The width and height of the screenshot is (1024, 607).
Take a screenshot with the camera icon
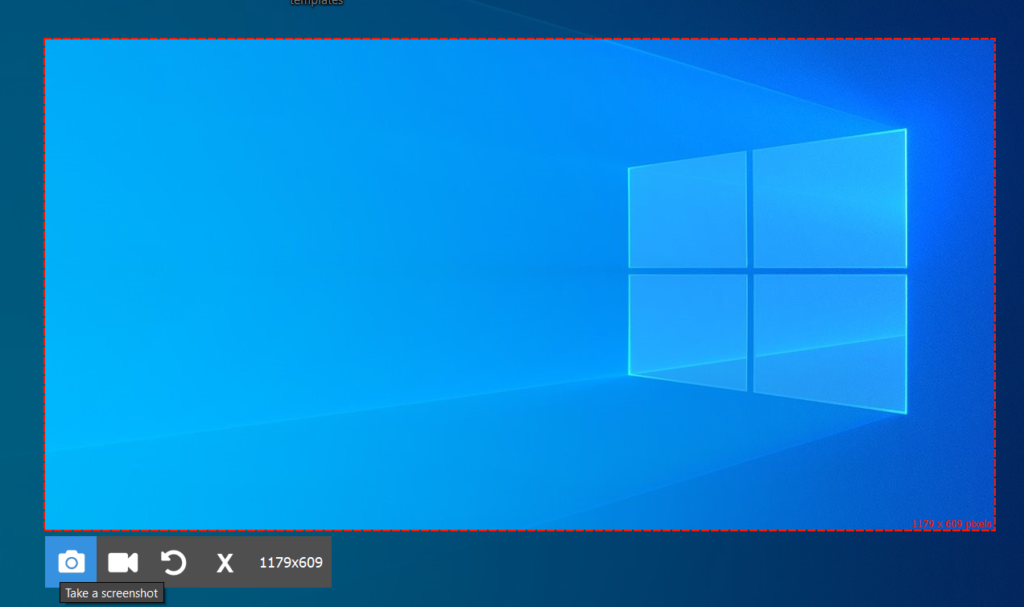[71, 562]
